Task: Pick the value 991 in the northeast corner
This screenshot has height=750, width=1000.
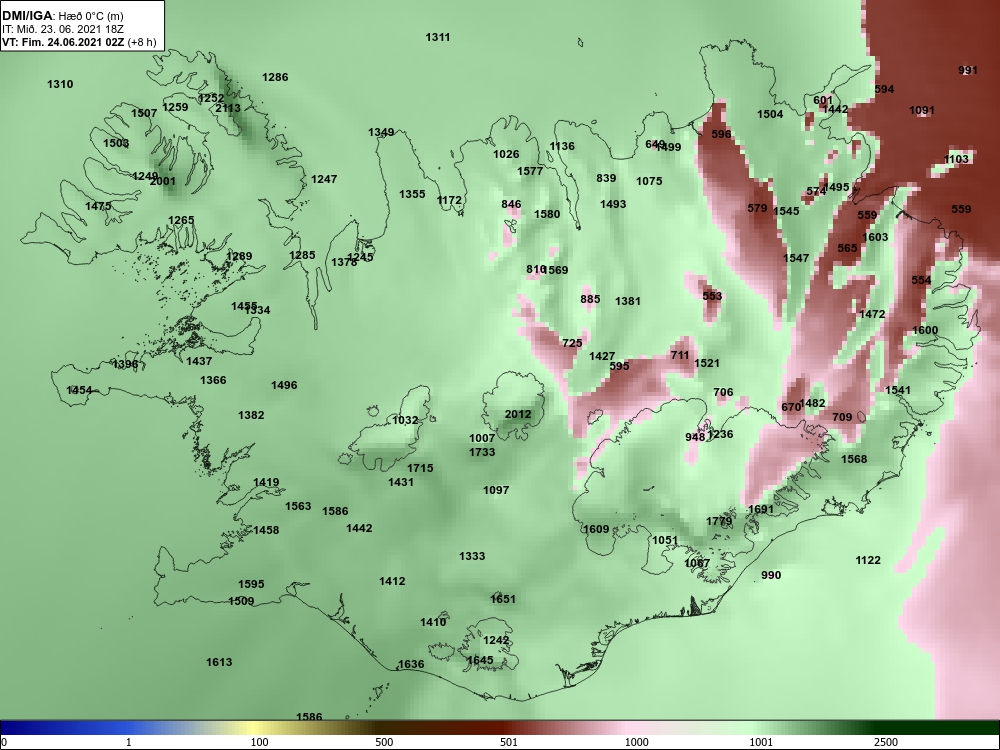Action: coord(967,70)
